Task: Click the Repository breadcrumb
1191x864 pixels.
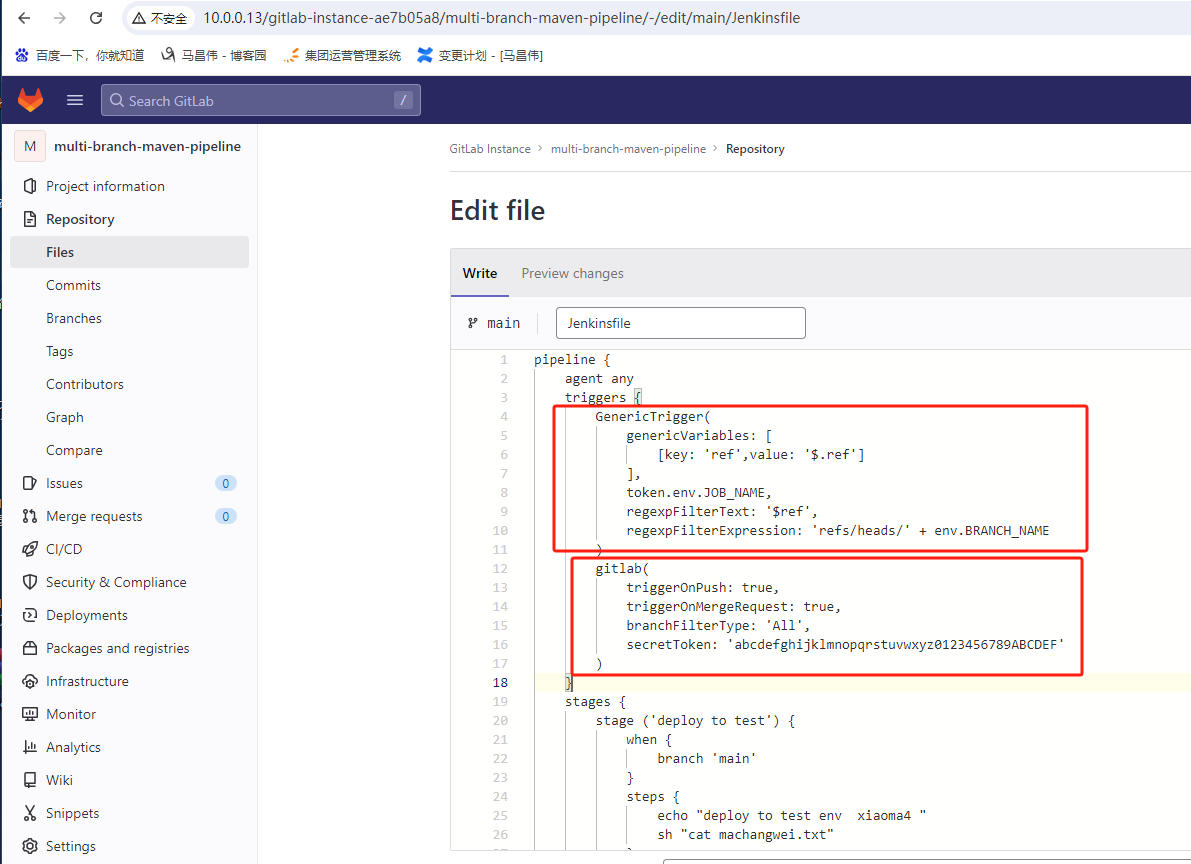Action: click(755, 149)
